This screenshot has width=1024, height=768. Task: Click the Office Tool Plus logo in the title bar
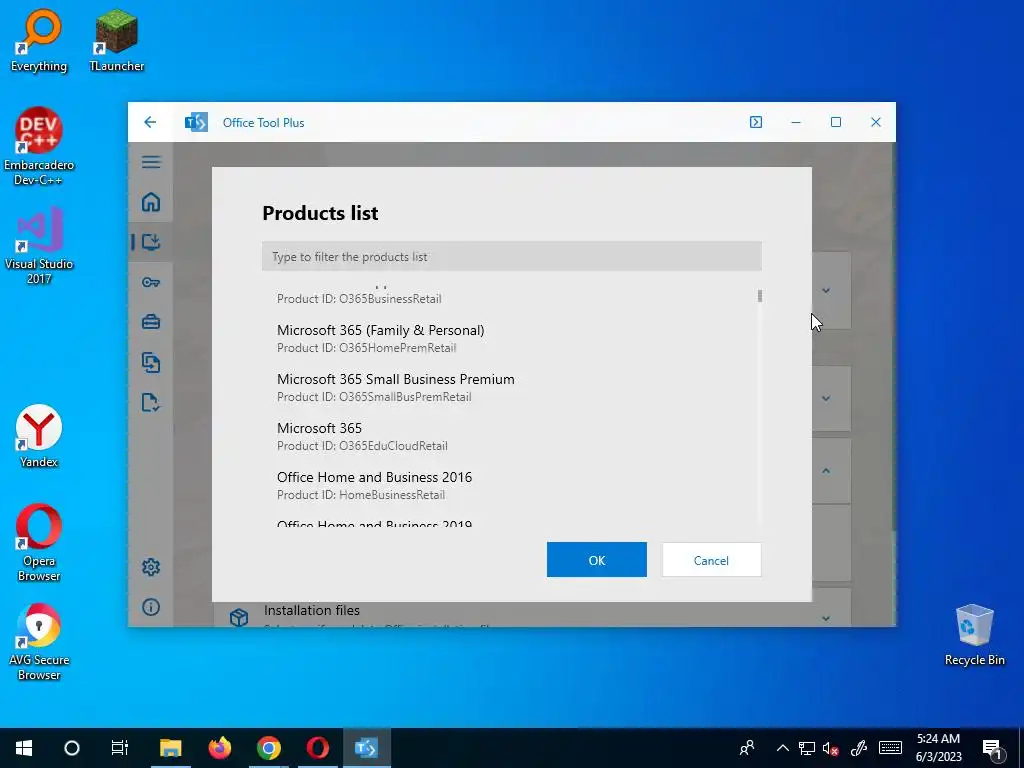[196, 122]
